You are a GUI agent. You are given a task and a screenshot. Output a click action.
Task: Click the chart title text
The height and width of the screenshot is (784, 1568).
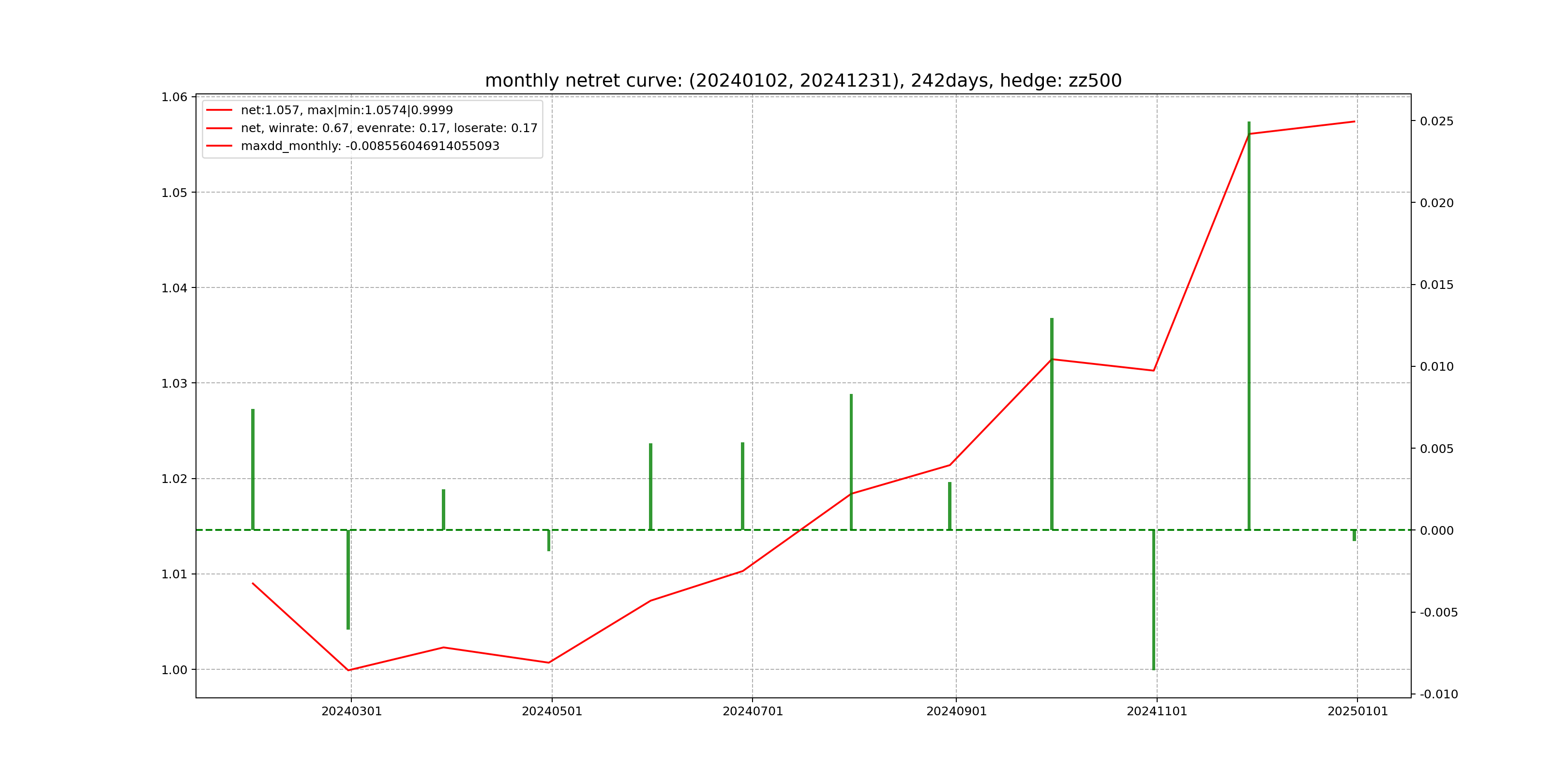click(803, 81)
